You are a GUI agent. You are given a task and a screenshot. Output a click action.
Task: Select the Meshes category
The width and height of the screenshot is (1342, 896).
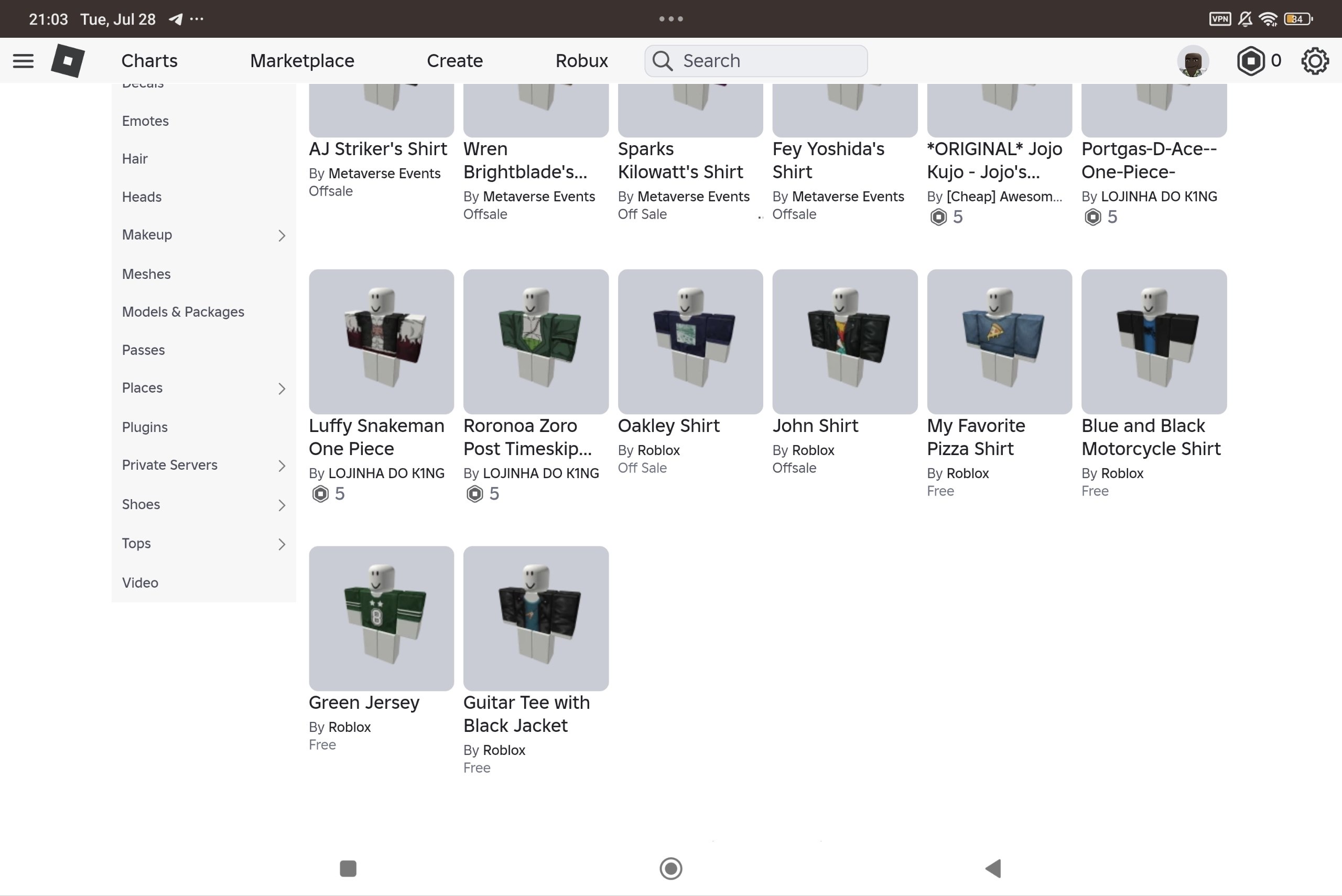146,274
